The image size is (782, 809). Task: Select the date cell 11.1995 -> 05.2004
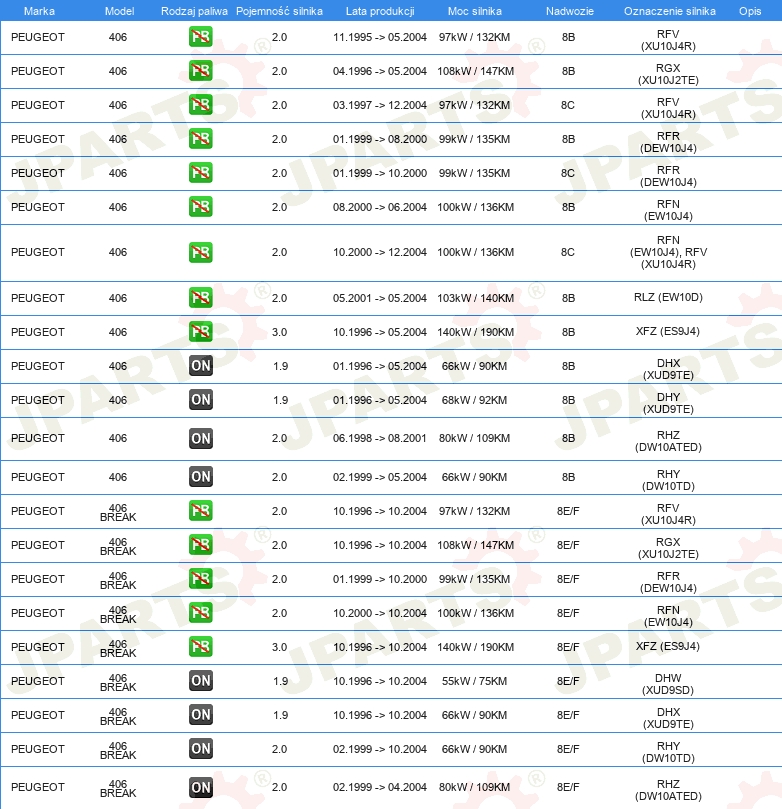[380, 37]
